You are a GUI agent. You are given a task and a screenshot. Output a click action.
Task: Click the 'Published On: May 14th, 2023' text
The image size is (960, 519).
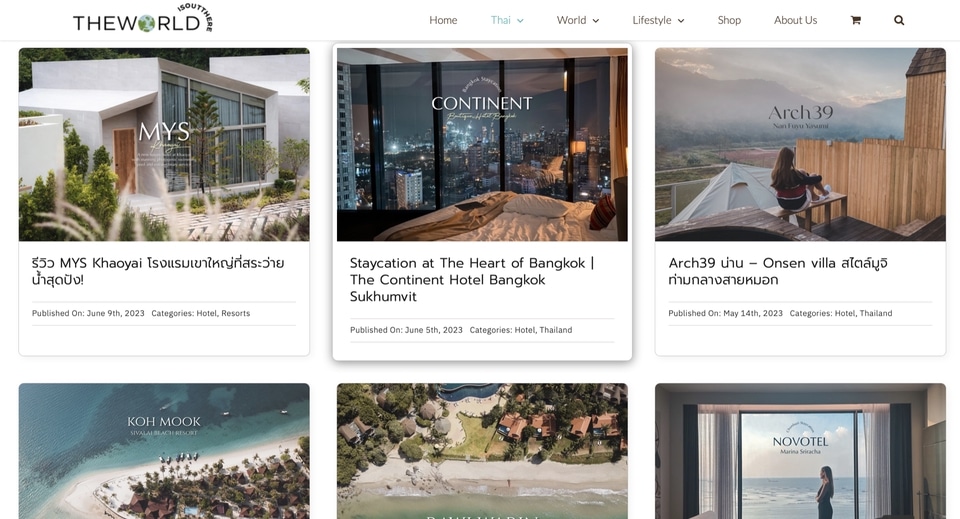pyautogui.click(x=726, y=313)
